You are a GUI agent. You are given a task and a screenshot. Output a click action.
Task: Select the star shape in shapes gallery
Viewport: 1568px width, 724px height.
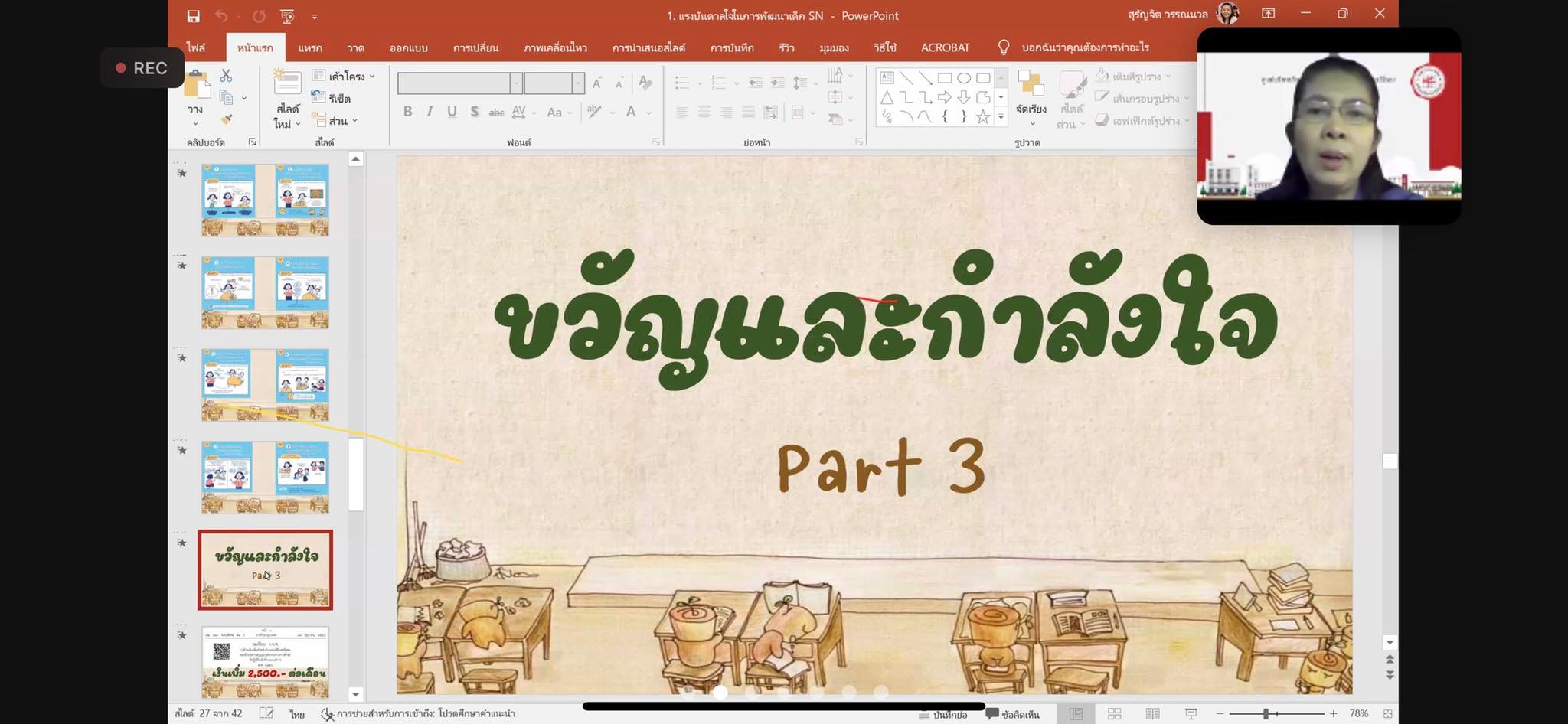[982, 116]
